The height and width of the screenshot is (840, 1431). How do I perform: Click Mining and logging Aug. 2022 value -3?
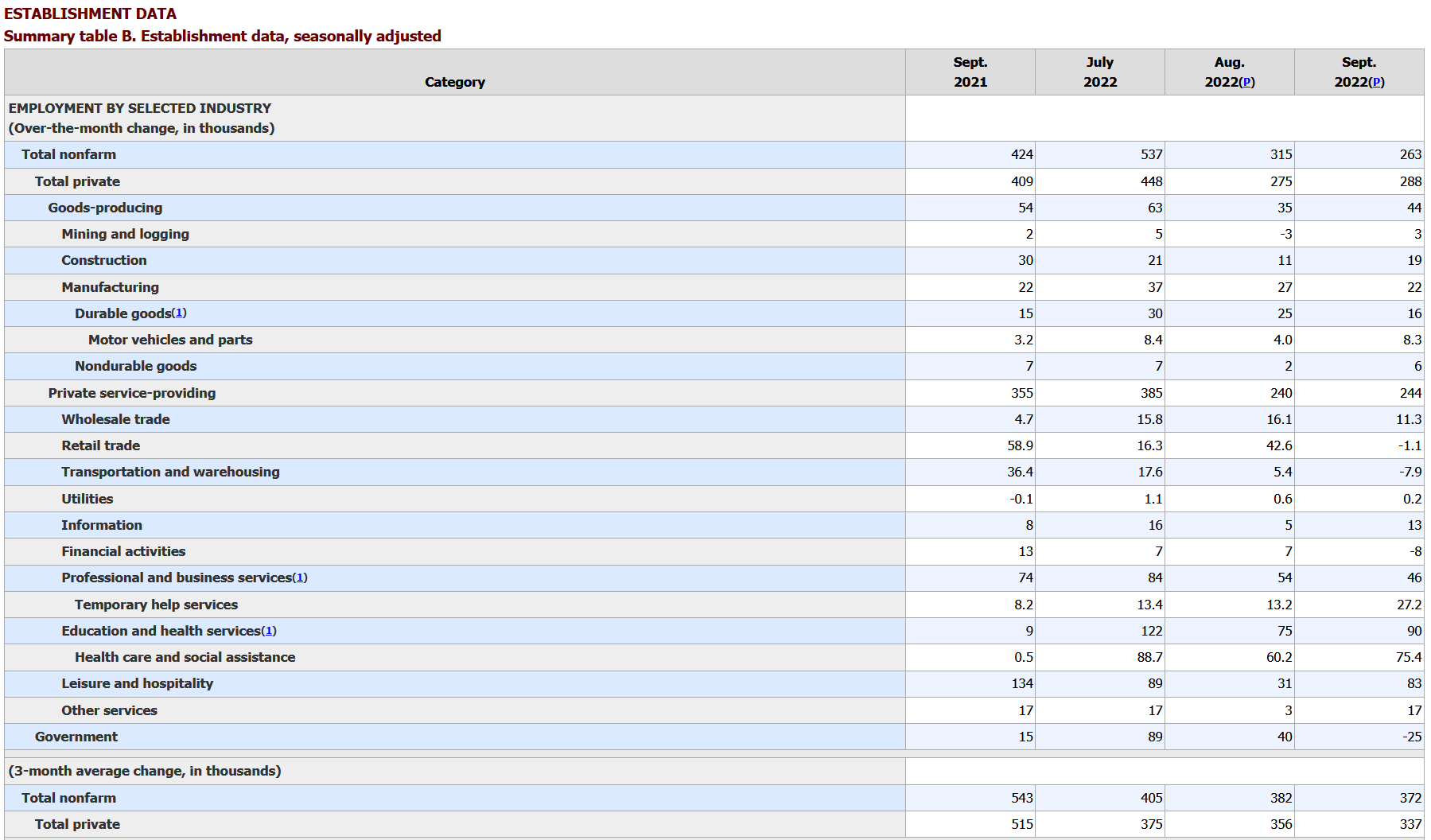1286,234
